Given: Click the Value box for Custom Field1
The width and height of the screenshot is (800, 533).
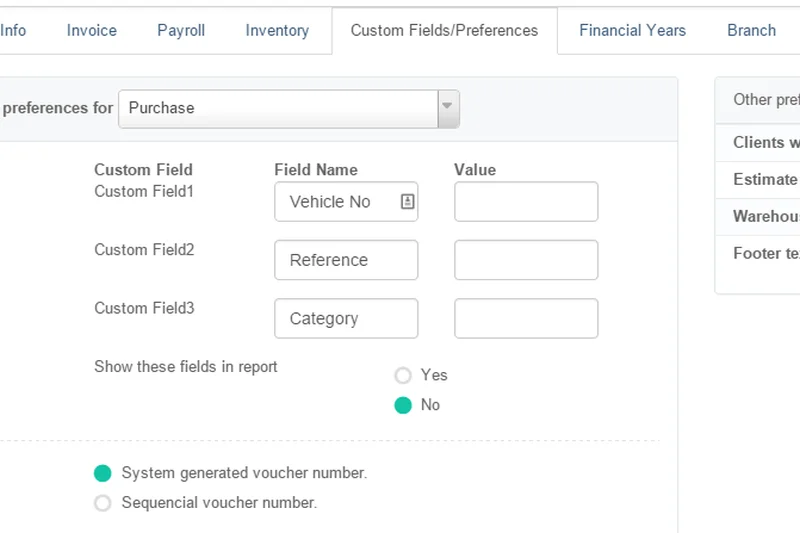Looking at the screenshot, I should click(x=526, y=202).
